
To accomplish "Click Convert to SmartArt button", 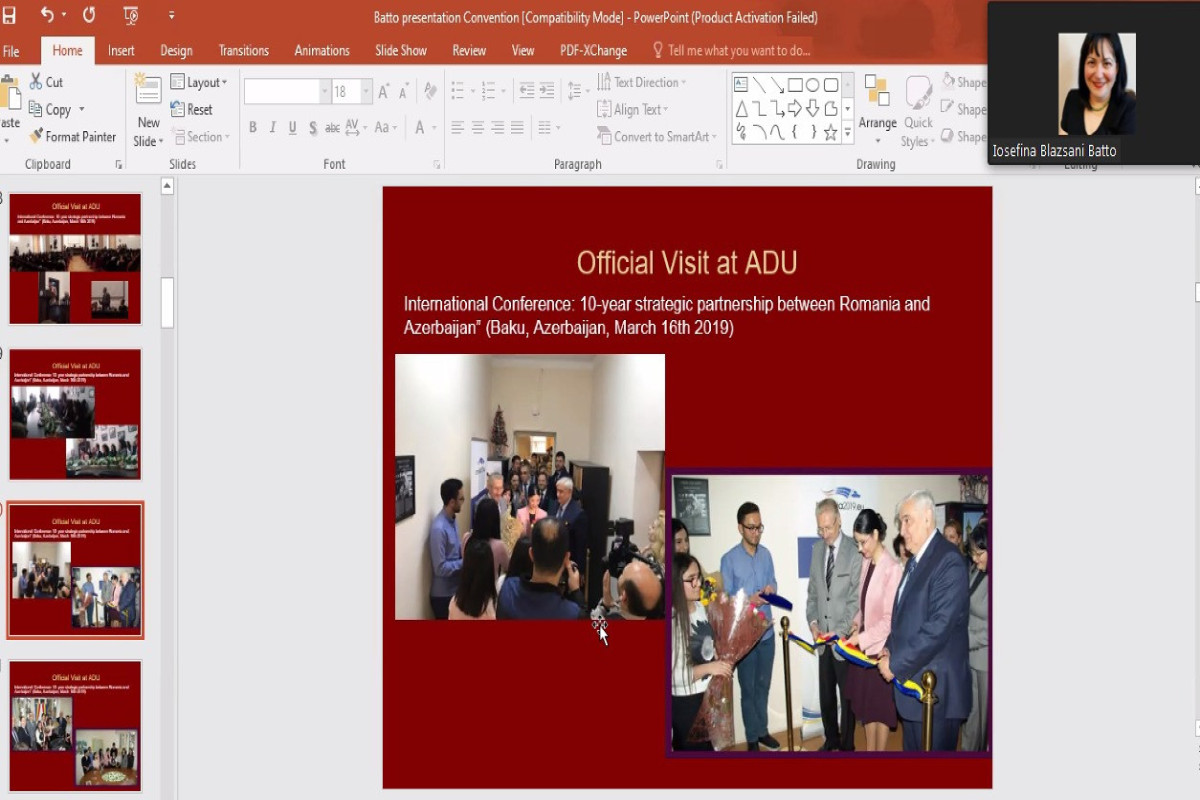I will coord(657,136).
